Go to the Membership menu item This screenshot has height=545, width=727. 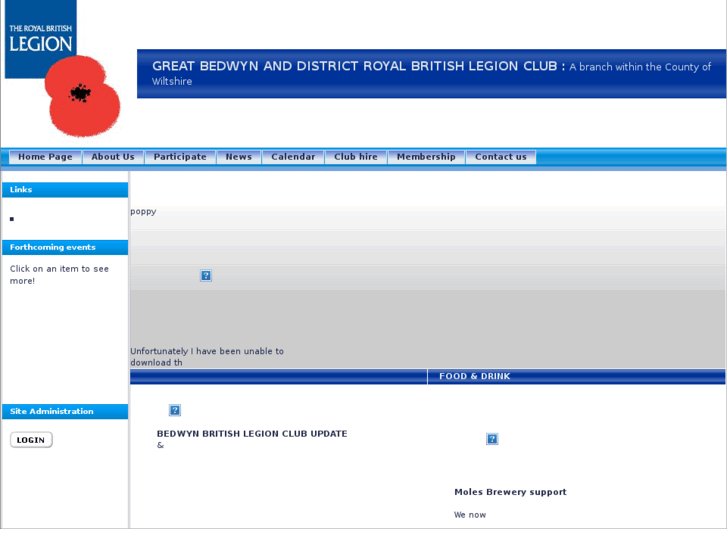click(x=427, y=157)
